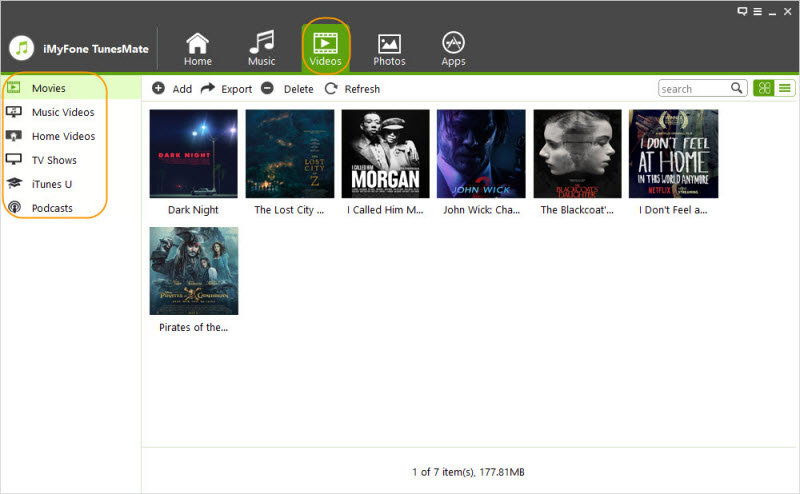Click the search magnifier icon
The image size is (800, 494).
tap(737, 88)
